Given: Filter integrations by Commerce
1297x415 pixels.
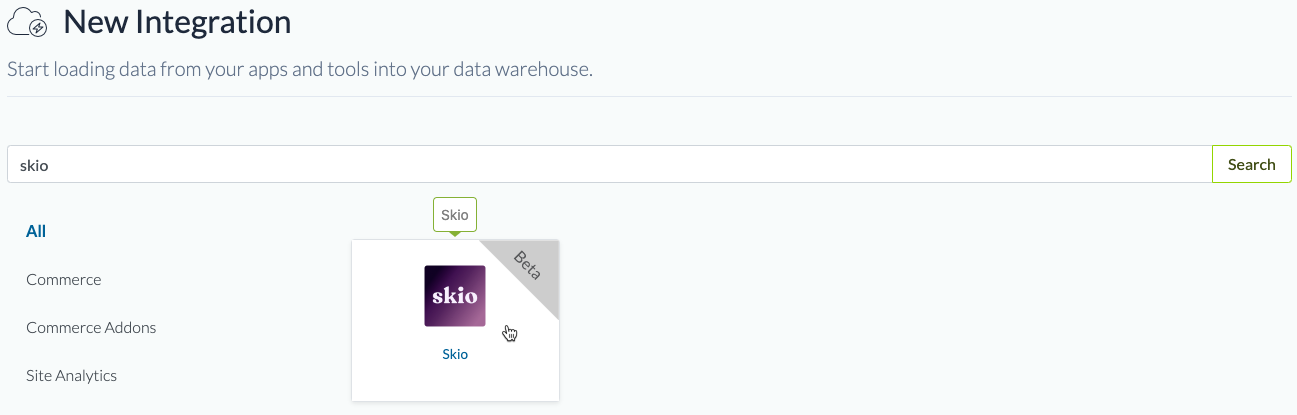Looking at the screenshot, I should 64,280.
